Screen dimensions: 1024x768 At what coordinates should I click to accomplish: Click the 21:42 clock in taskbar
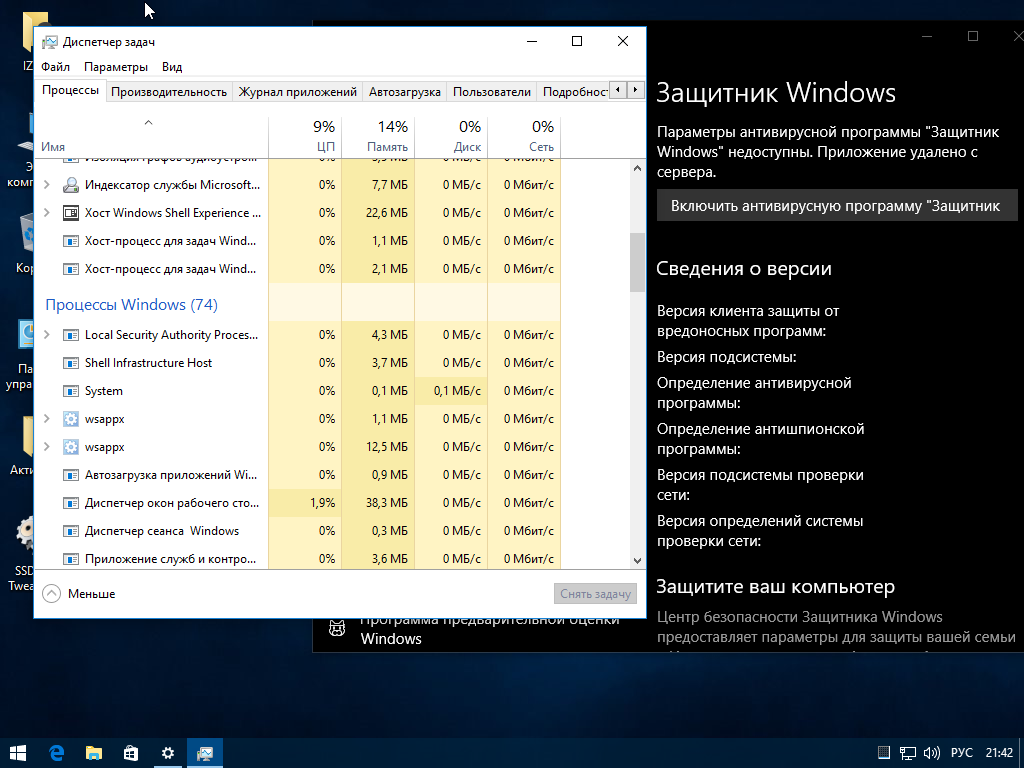tap(999, 753)
